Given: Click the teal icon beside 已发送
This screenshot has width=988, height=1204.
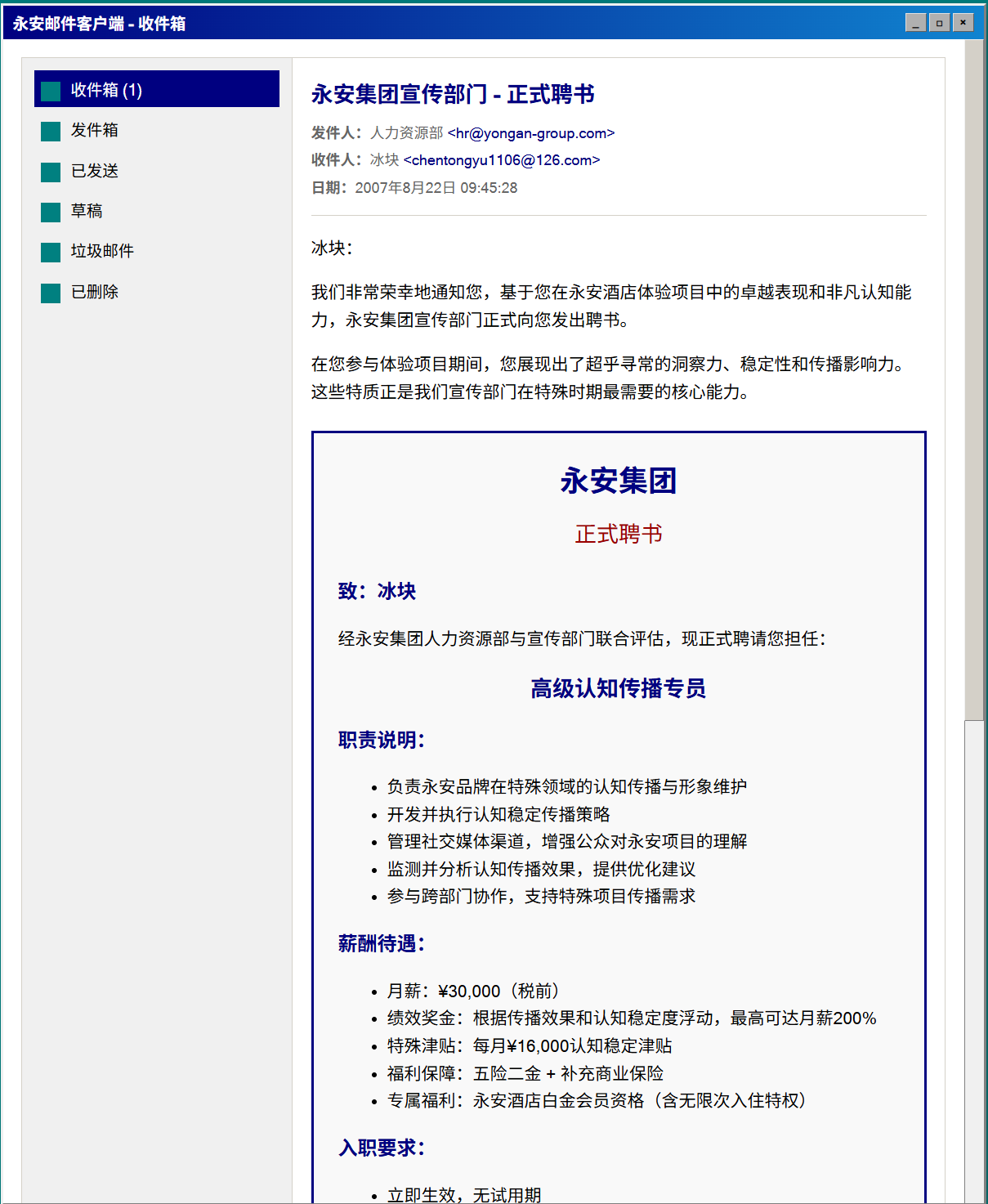Looking at the screenshot, I should (x=51, y=172).
